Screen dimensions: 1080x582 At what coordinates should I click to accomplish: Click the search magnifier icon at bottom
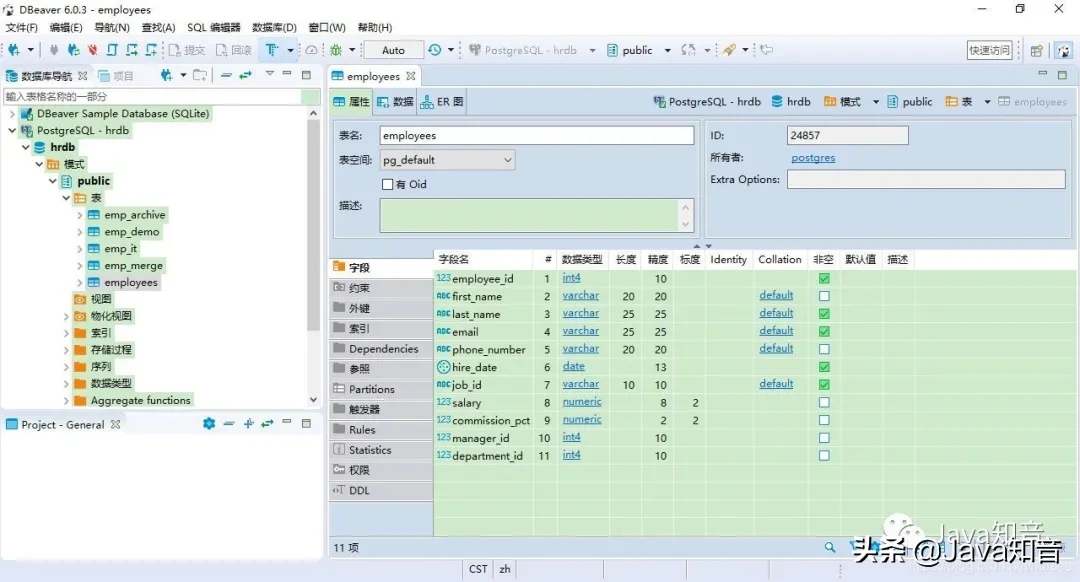click(830, 547)
